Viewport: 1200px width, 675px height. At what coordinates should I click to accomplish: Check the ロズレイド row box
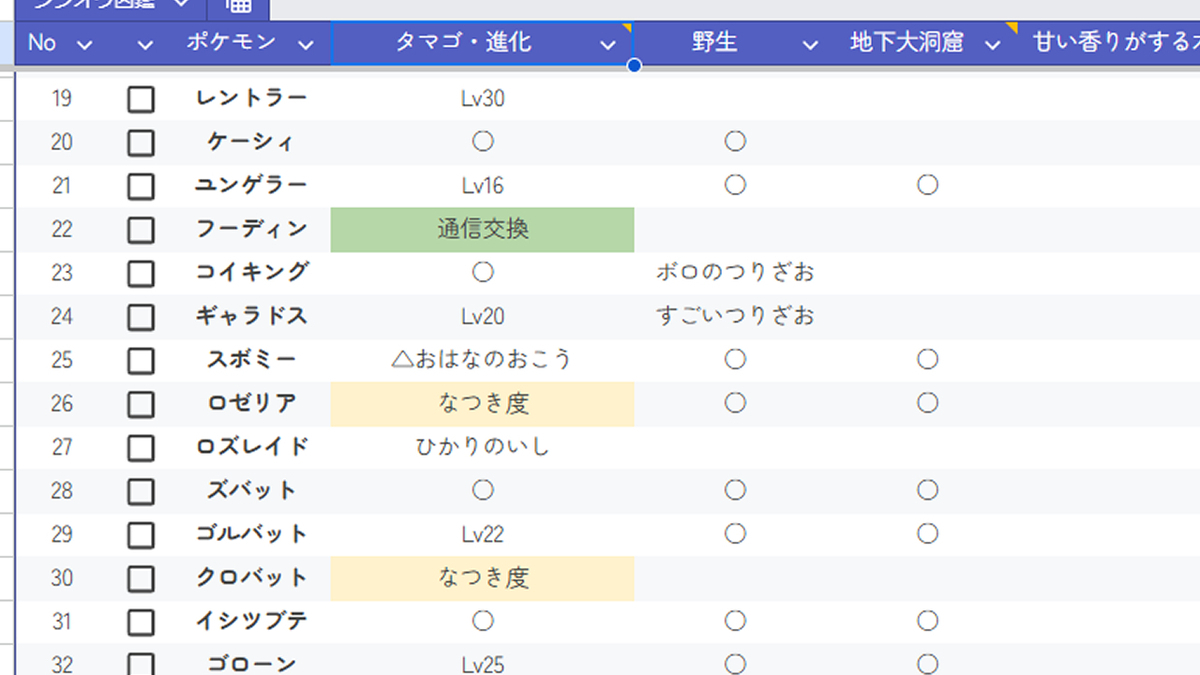[x=141, y=447]
